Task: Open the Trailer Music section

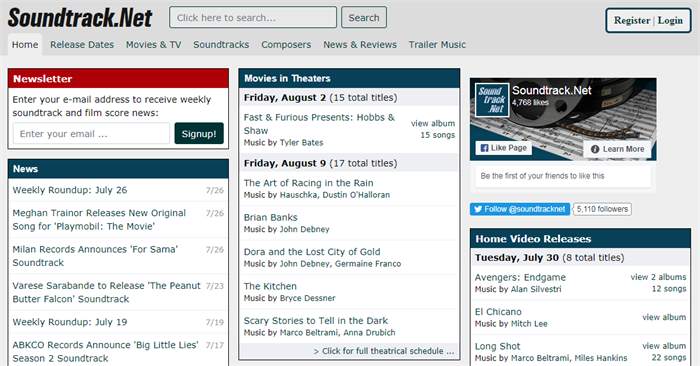Action: point(437,45)
